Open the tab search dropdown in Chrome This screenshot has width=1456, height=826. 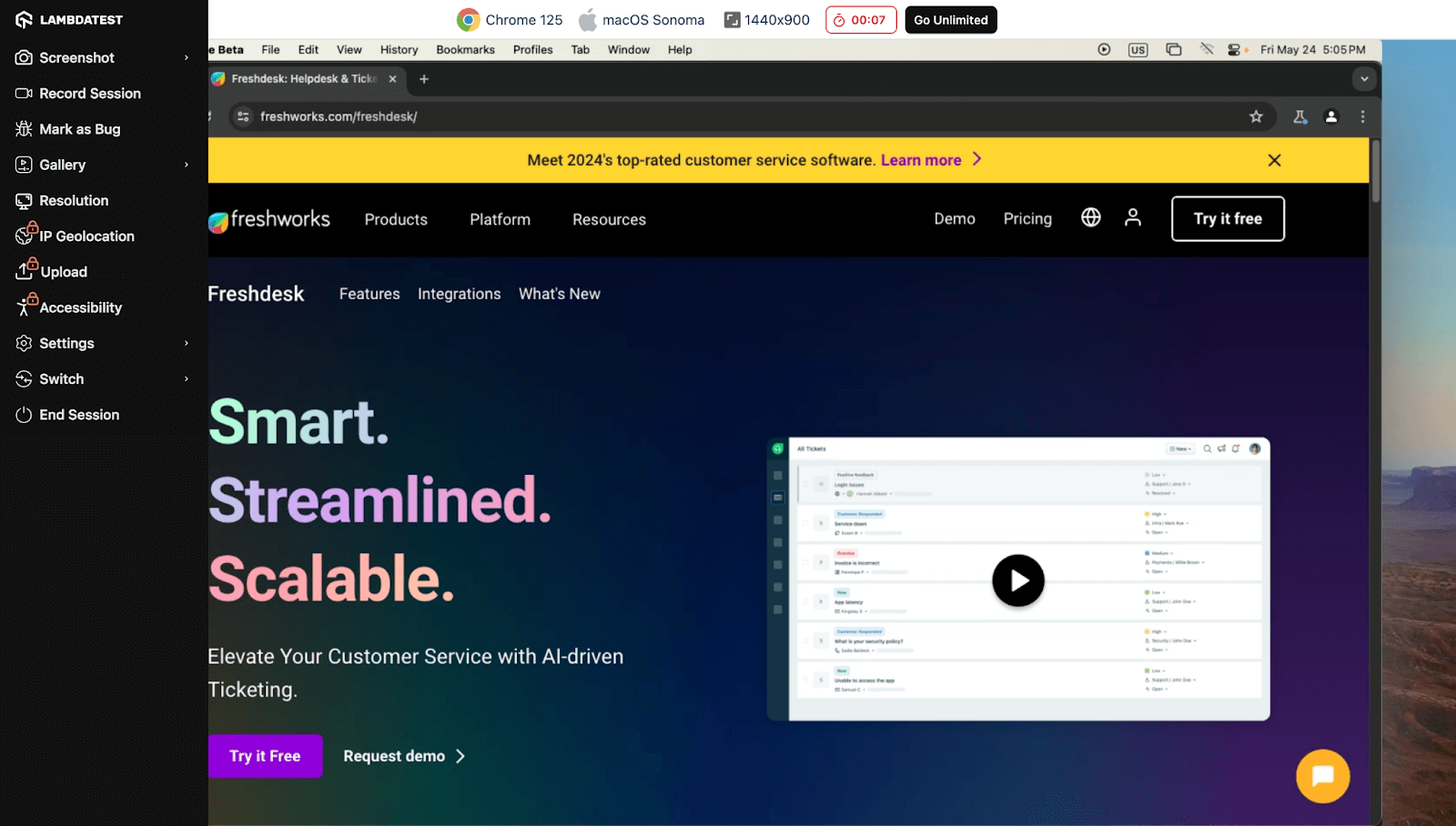point(1364,79)
